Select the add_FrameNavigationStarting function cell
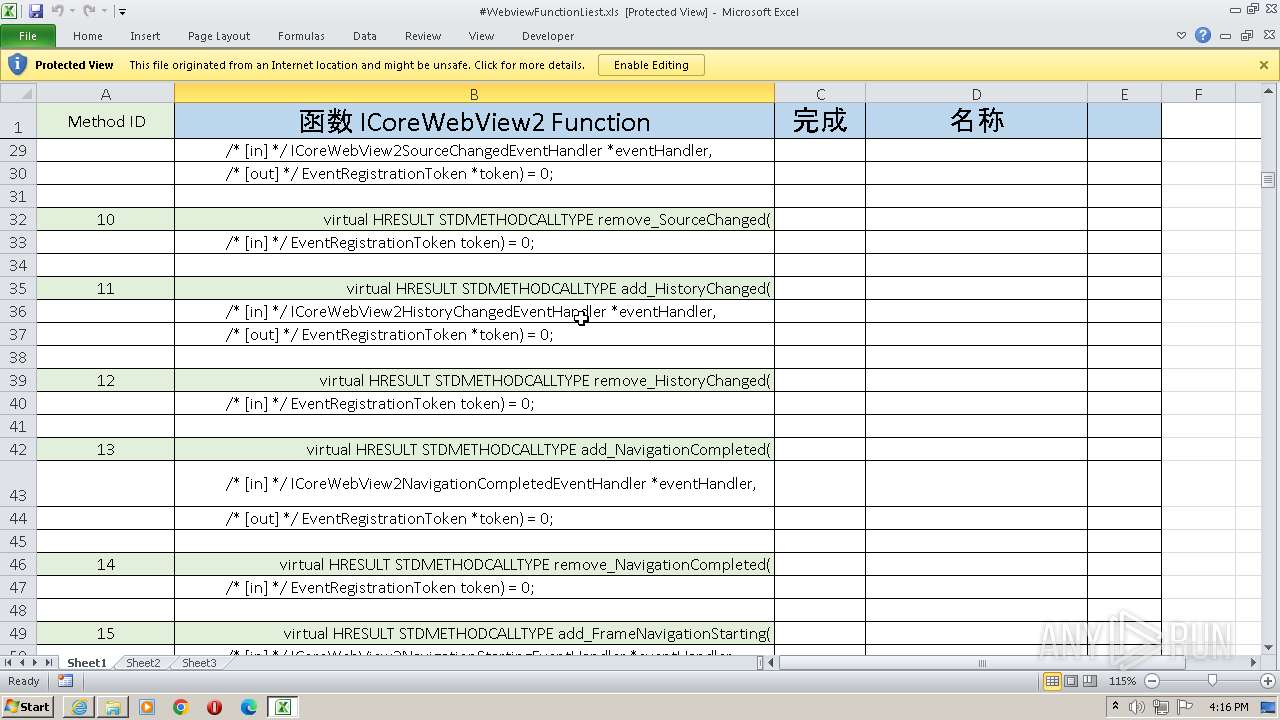The width and height of the screenshot is (1280, 720). click(x=474, y=633)
